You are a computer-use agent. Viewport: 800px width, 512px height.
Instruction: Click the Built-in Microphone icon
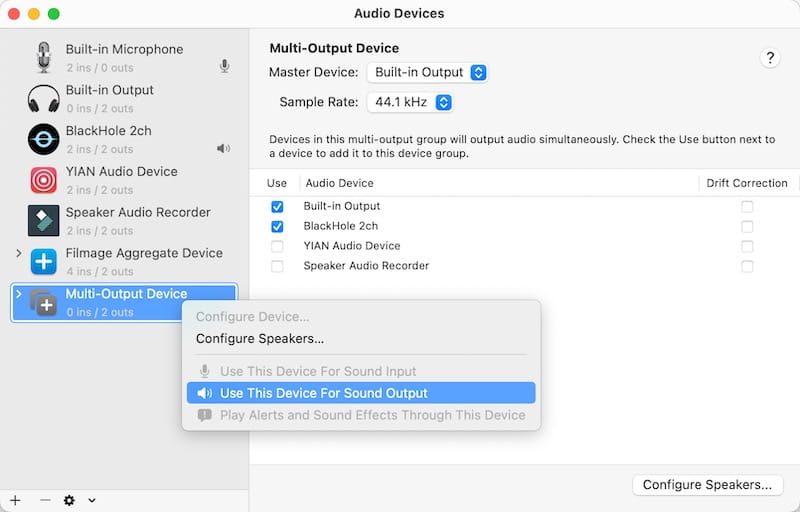(43, 57)
